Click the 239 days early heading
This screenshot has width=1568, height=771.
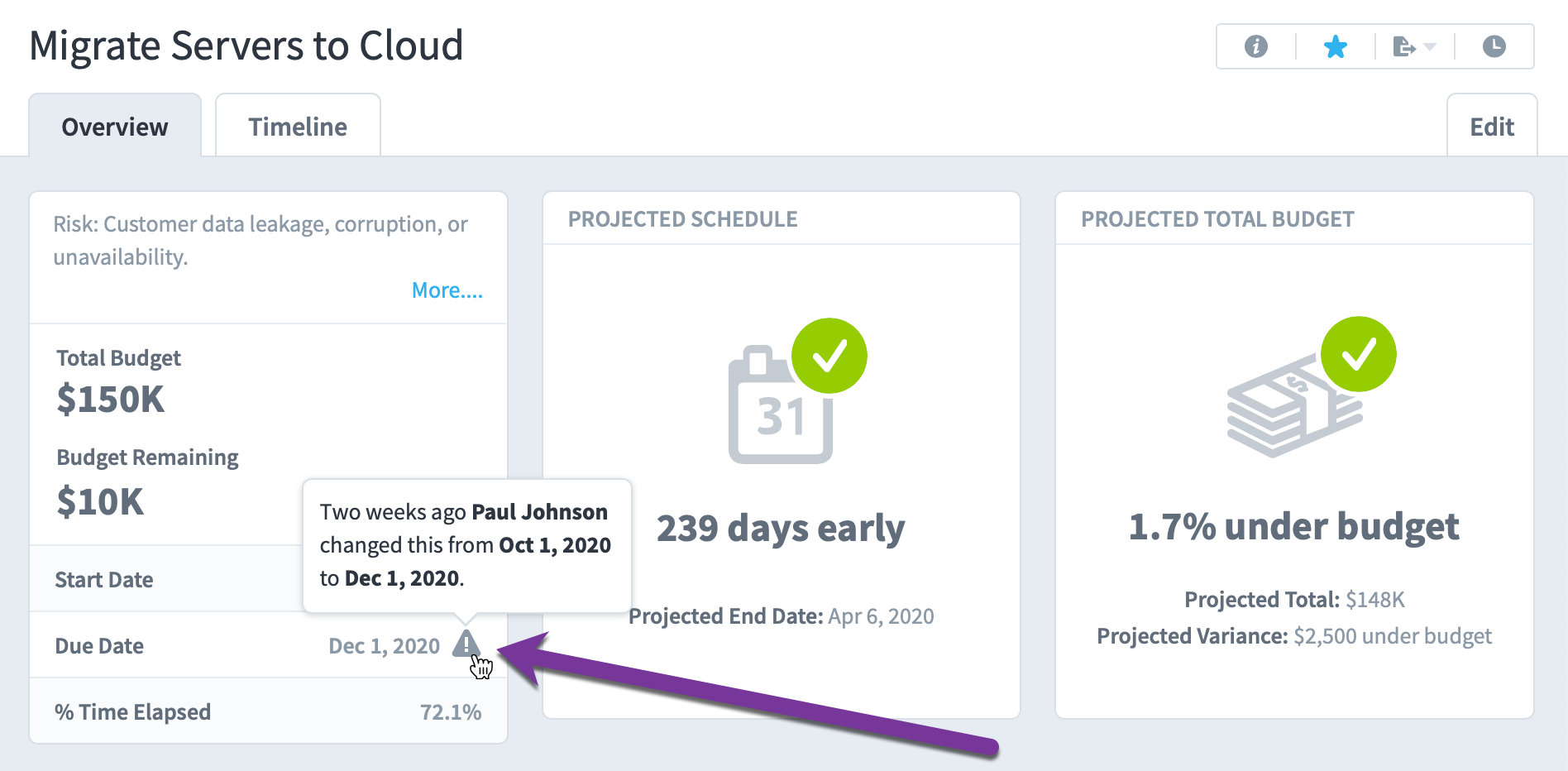click(781, 528)
